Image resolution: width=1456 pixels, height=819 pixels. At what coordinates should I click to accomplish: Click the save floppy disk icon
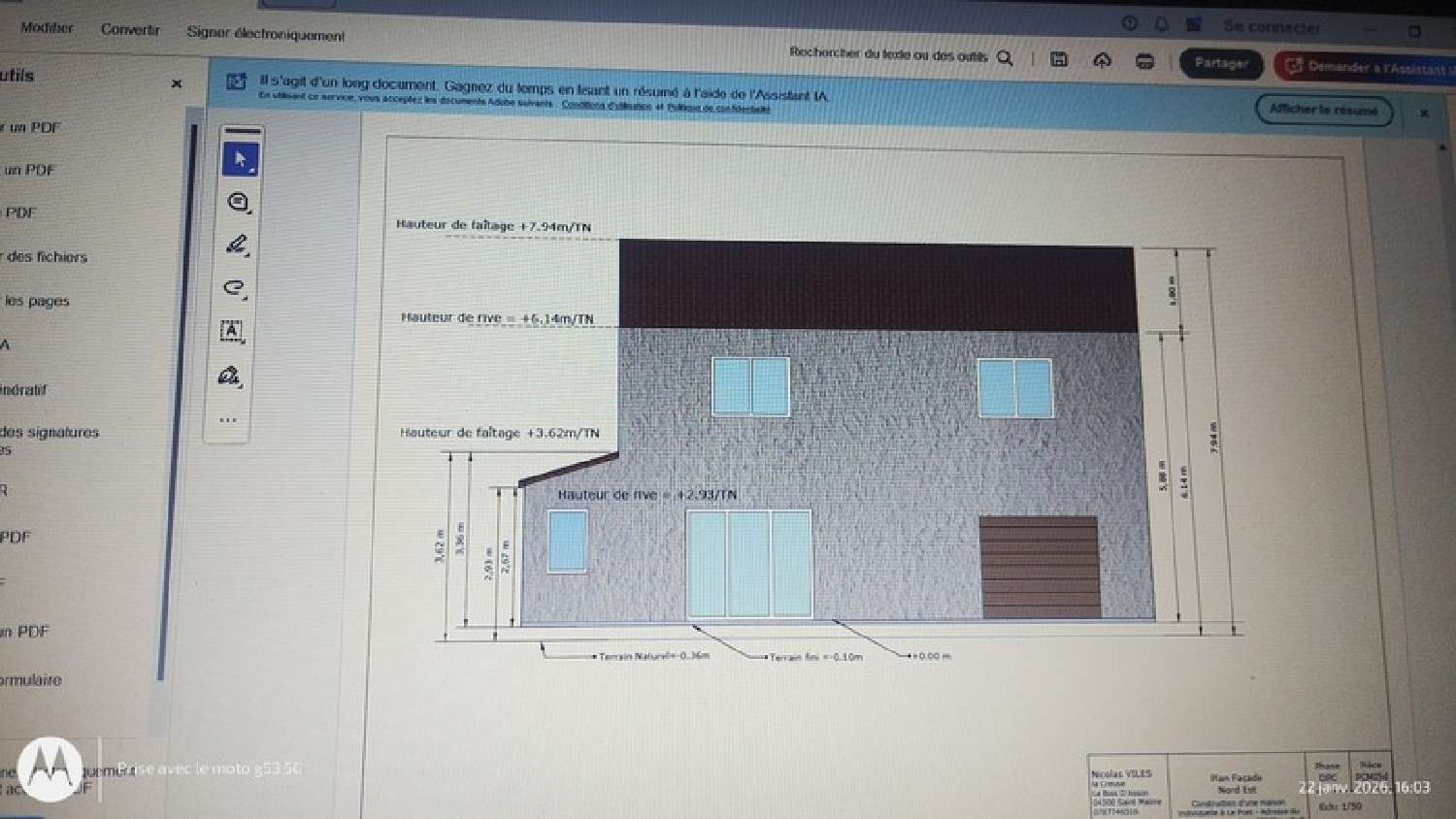tap(1059, 60)
